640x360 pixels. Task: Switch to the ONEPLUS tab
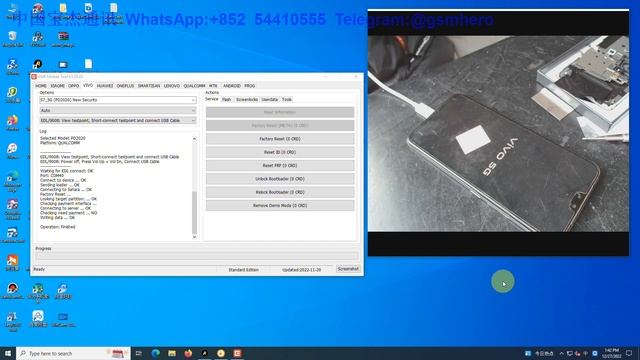pos(125,86)
